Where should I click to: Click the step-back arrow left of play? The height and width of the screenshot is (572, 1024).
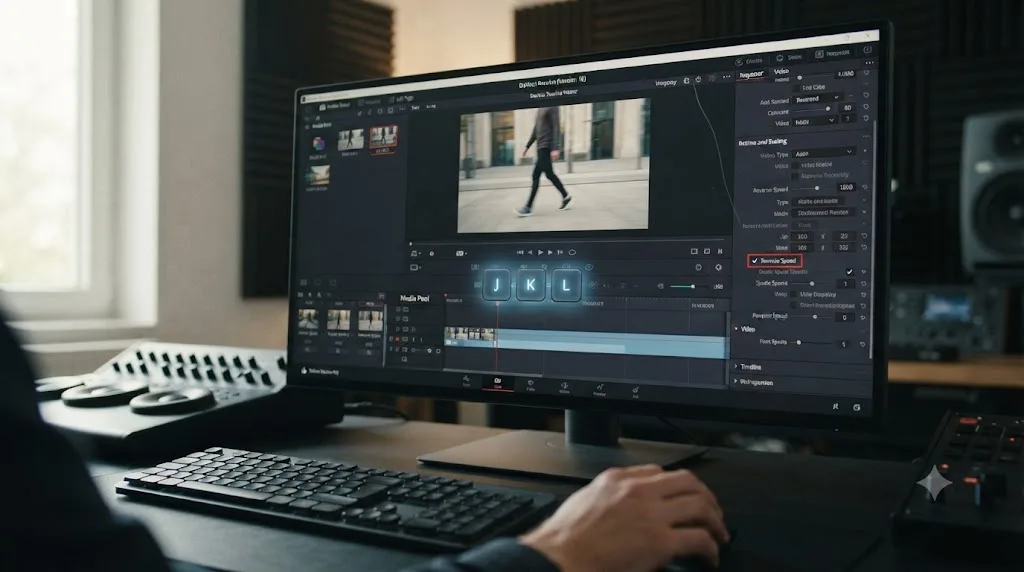(530, 252)
